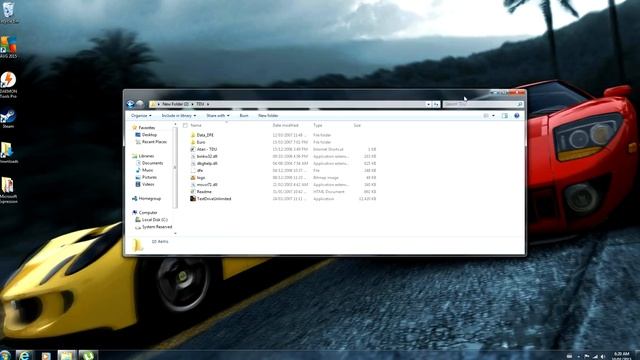Click the Explorer Forward navigation arrow

(x=140, y=104)
